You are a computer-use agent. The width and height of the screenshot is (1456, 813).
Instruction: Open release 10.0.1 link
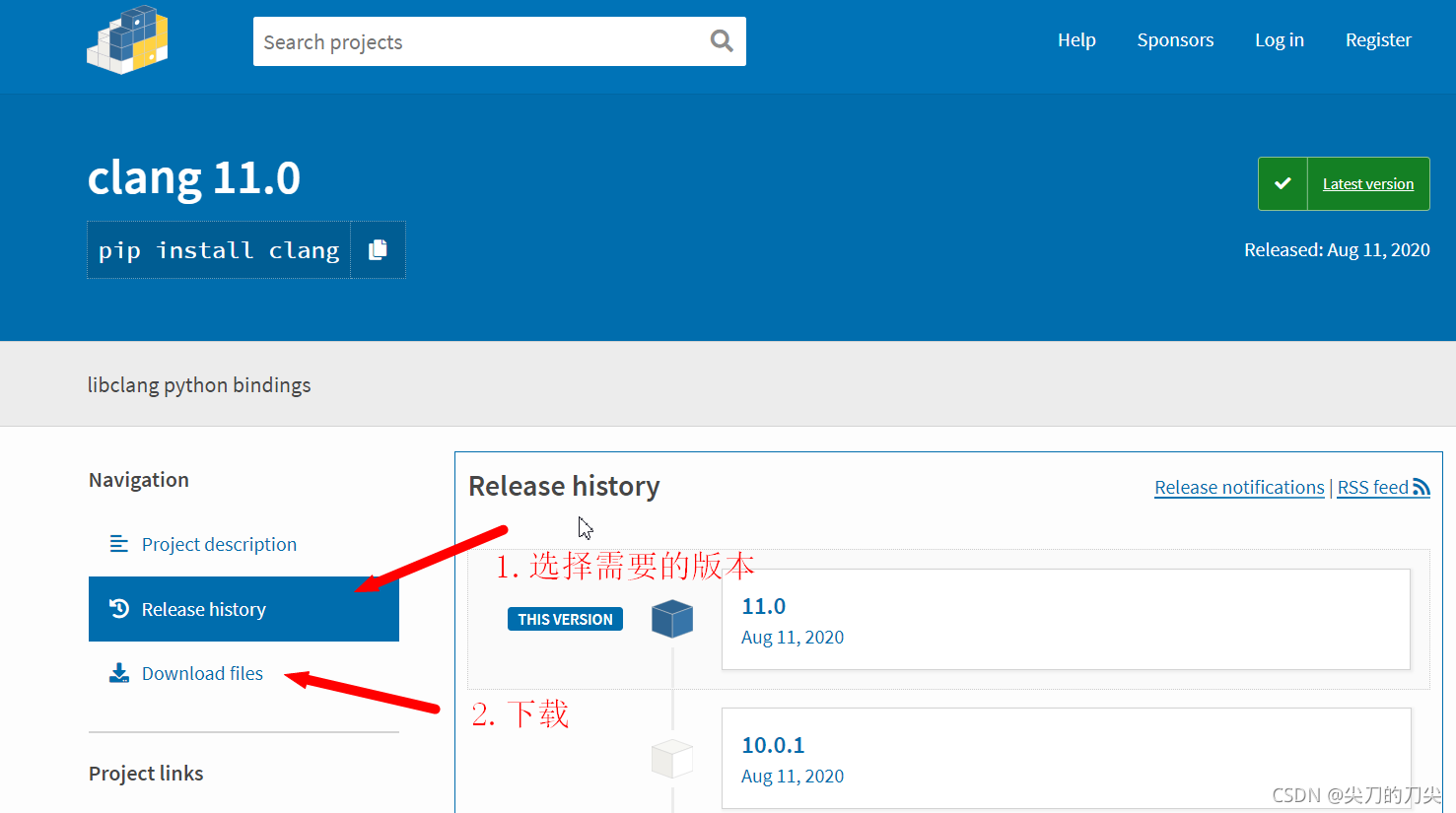tap(1066, 759)
